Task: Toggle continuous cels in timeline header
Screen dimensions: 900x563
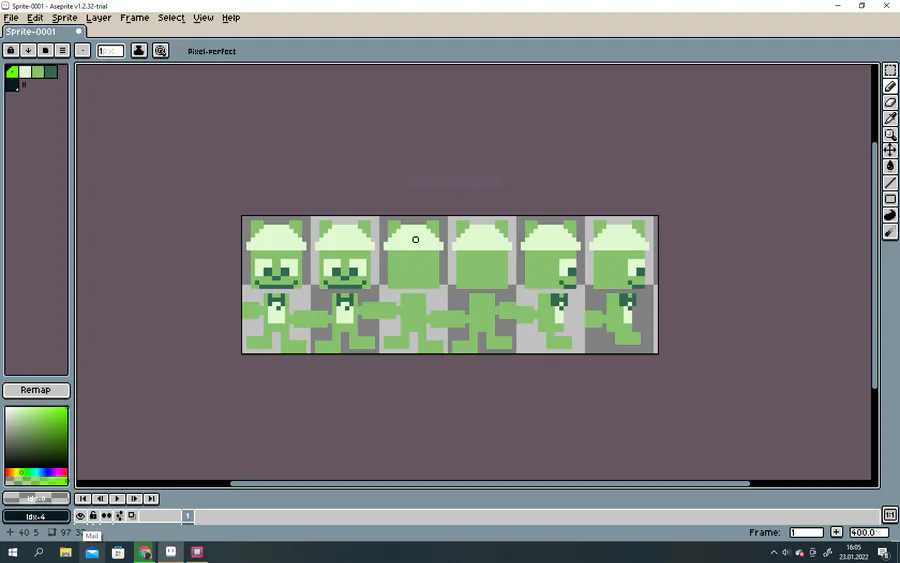Action: [x=106, y=516]
